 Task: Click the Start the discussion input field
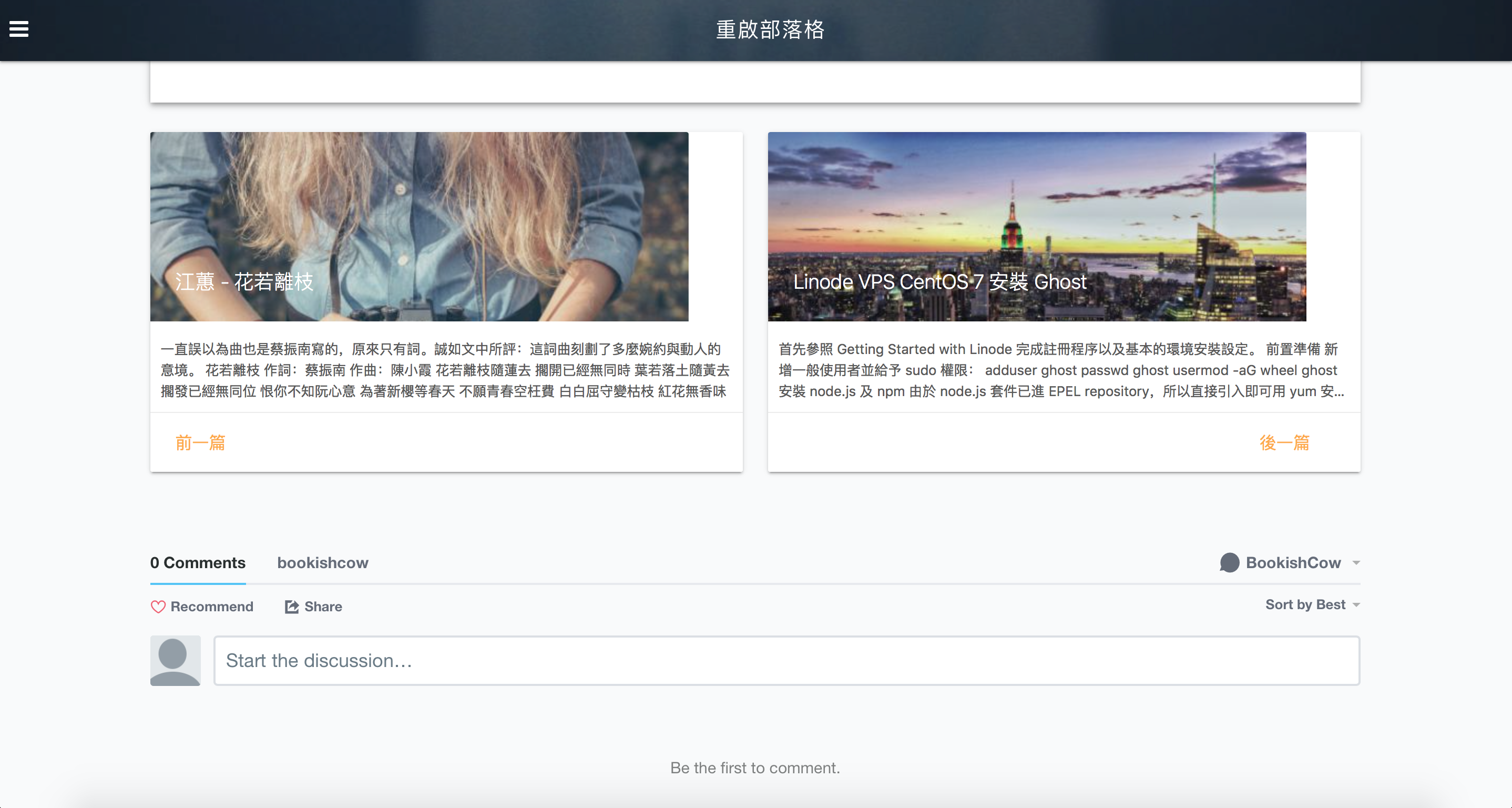tap(786, 661)
